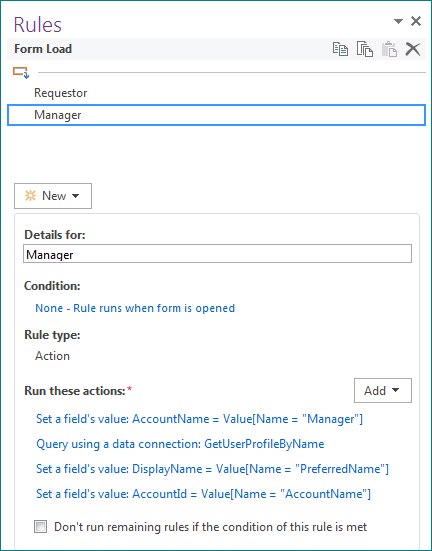
Task: Edit the Details for name field
Action: (217, 254)
